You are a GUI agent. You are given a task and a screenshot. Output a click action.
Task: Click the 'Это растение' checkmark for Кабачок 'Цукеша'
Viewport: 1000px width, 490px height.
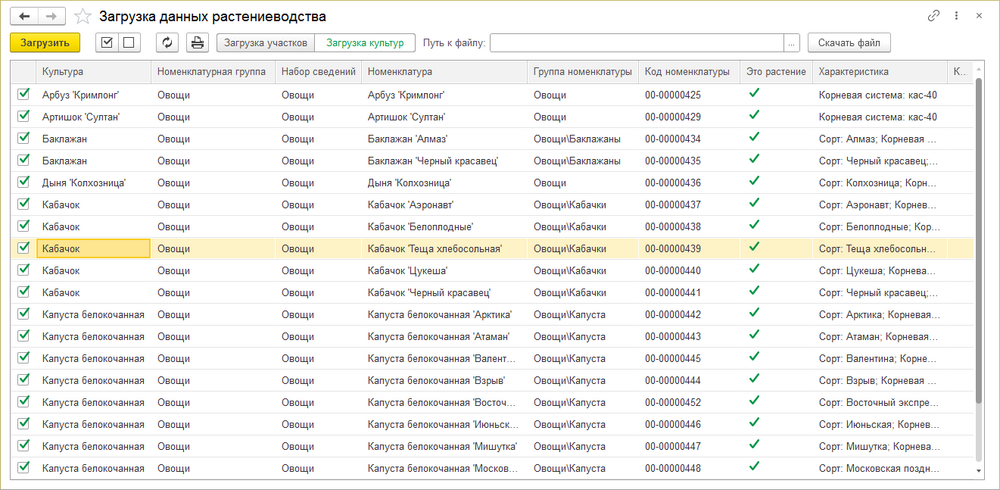tap(754, 269)
